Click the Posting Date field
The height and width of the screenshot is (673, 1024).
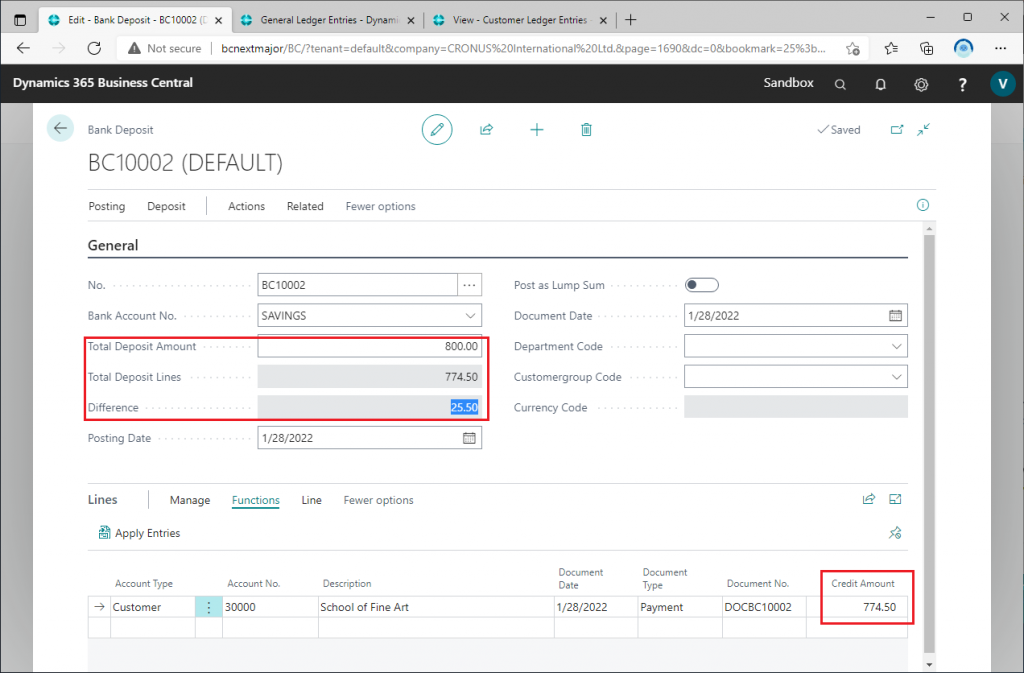(x=370, y=438)
